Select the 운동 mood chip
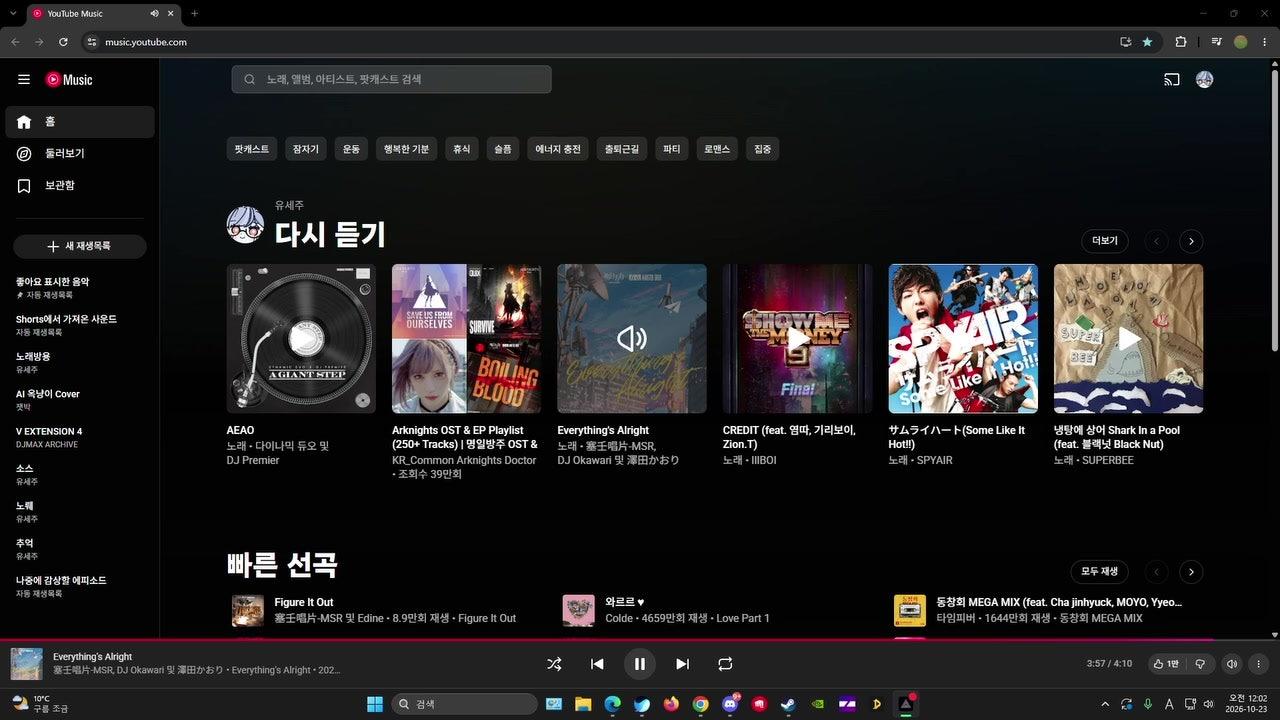 [351, 149]
